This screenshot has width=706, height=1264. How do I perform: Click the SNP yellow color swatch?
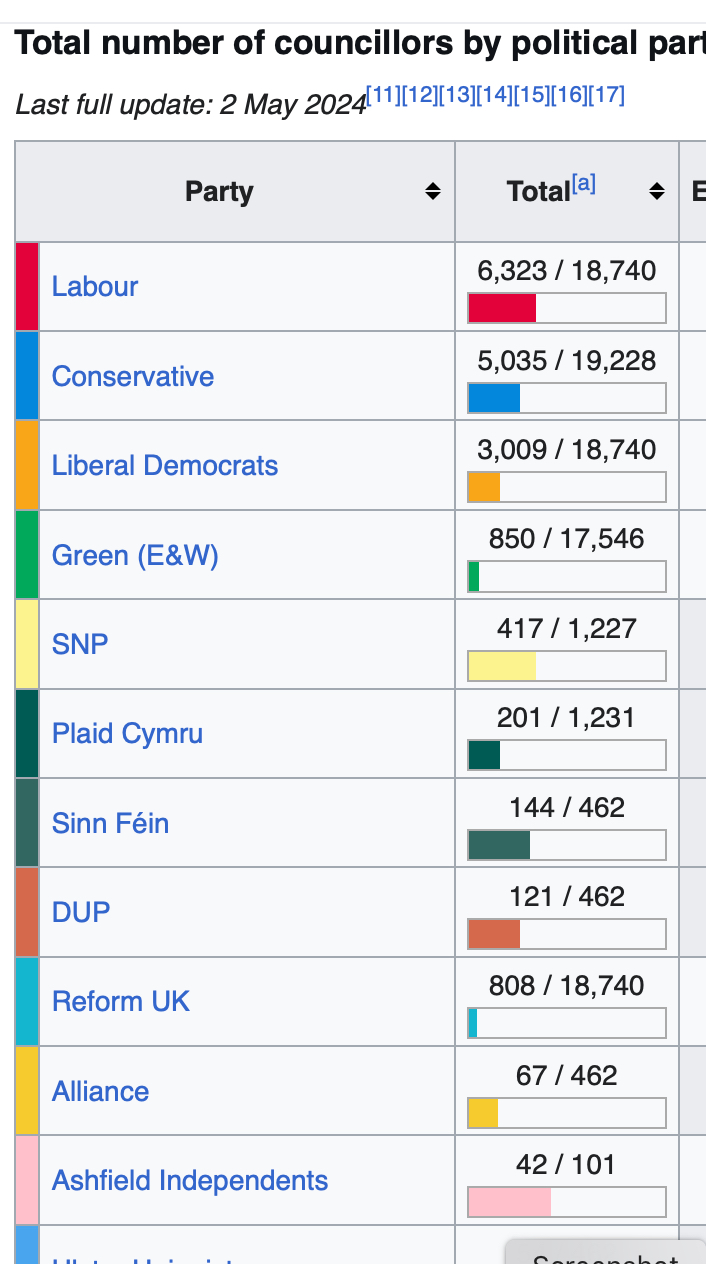(27, 644)
